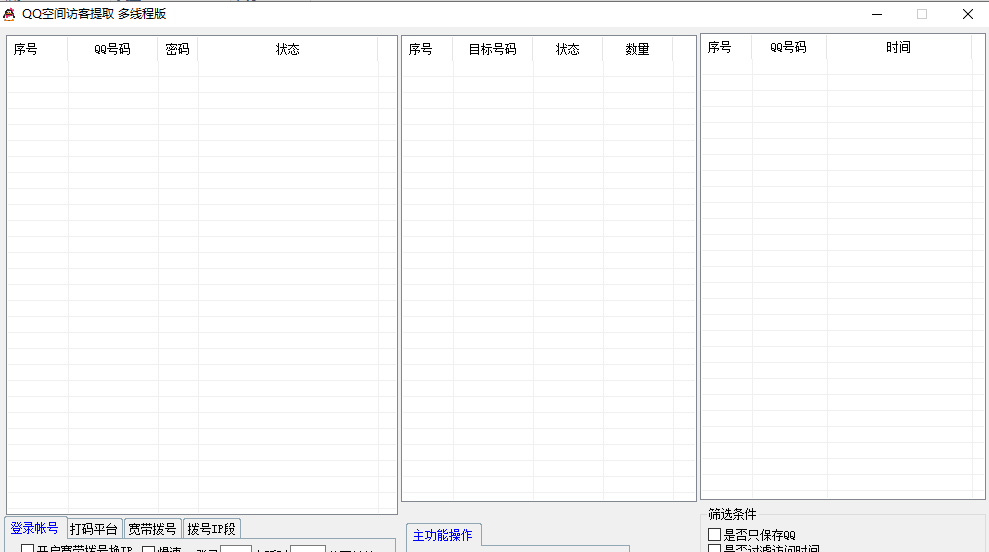Enable the 是否只保存QQ checkbox
Viewport: 989px width, 552px height.
pos(714,535)
